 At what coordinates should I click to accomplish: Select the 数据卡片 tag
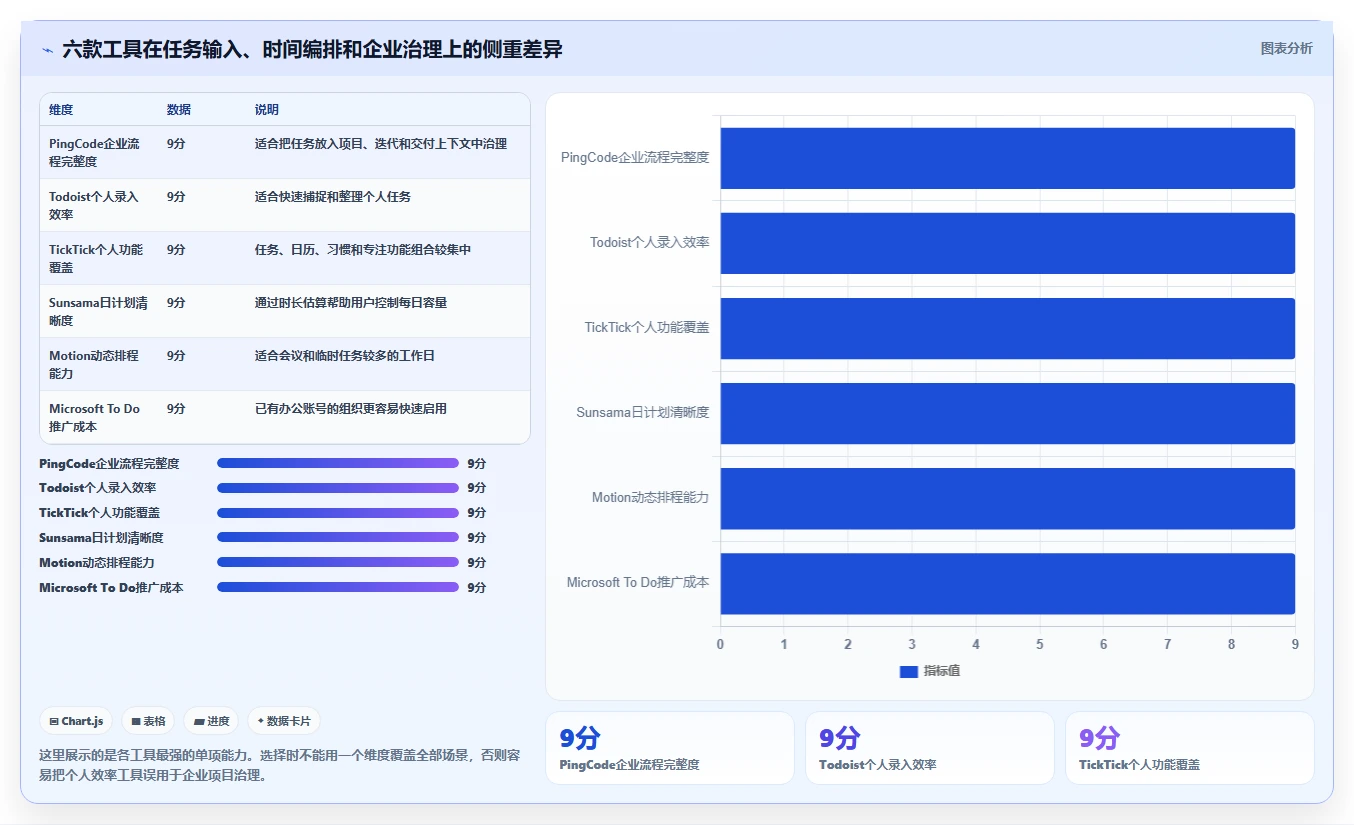pos(284,721)
